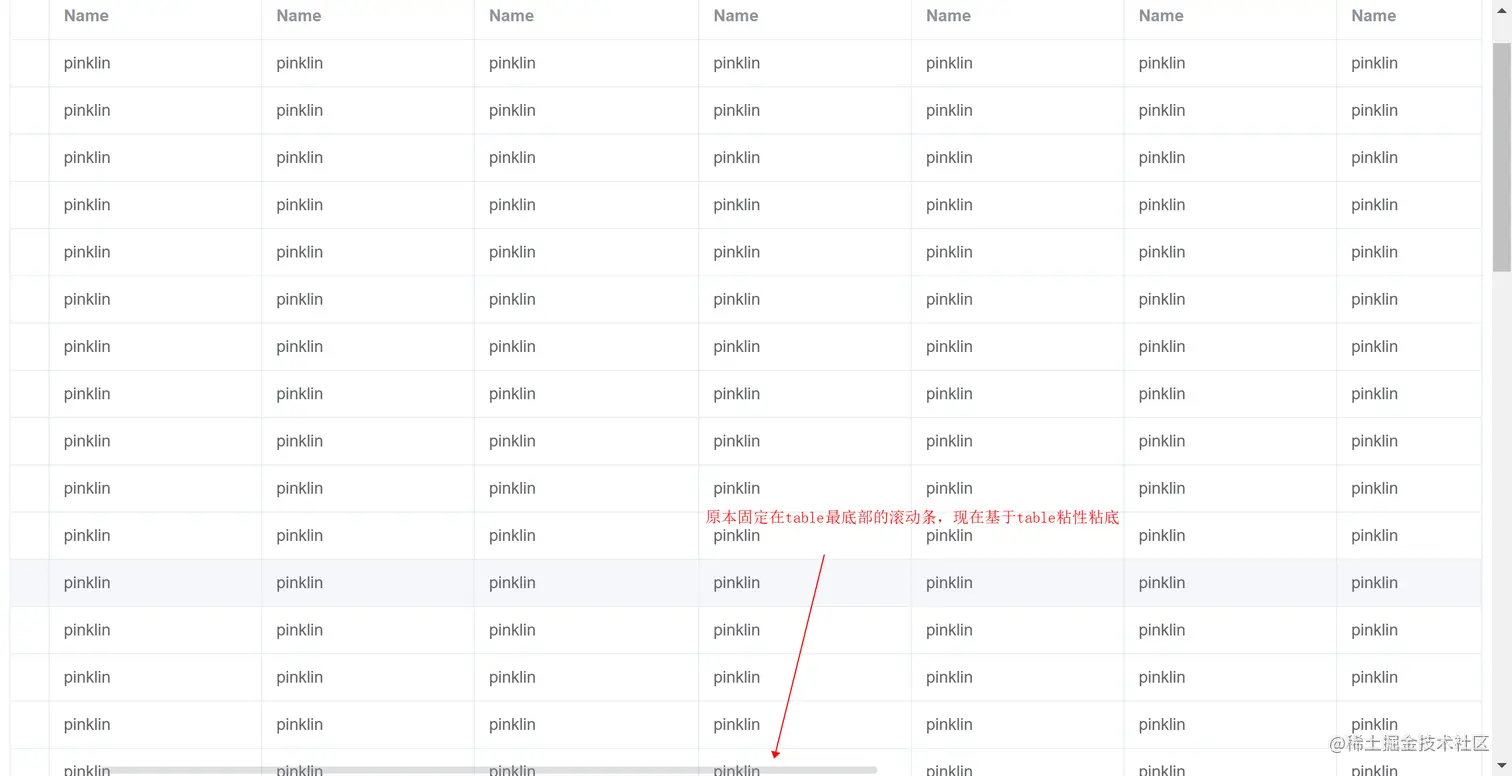The image size is (1512, 776).
Task: Click the page's vertical scrollbar thumb
Action: point(1501,157)
